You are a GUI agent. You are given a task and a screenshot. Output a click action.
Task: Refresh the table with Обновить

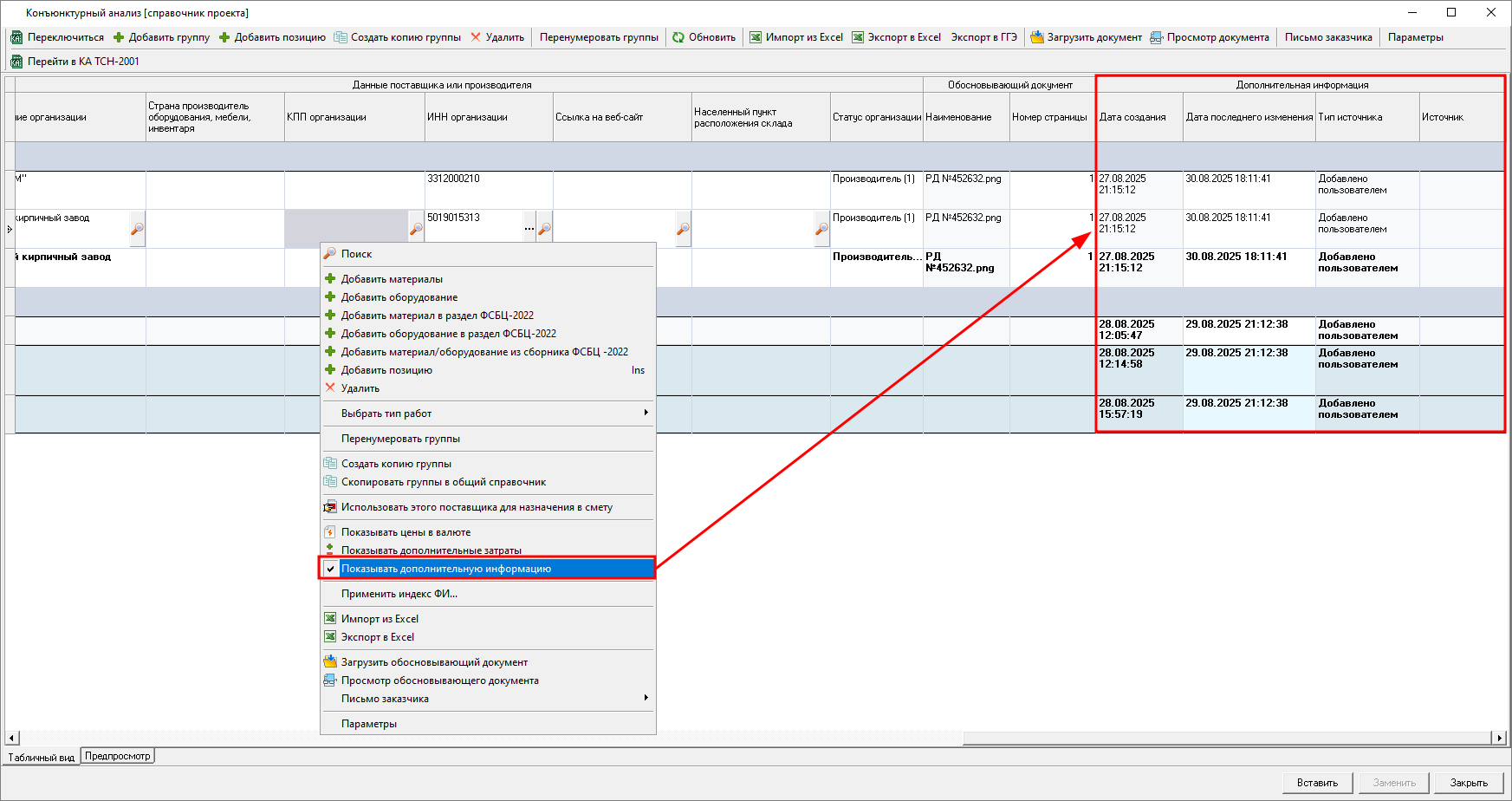(x=704, y=37)
